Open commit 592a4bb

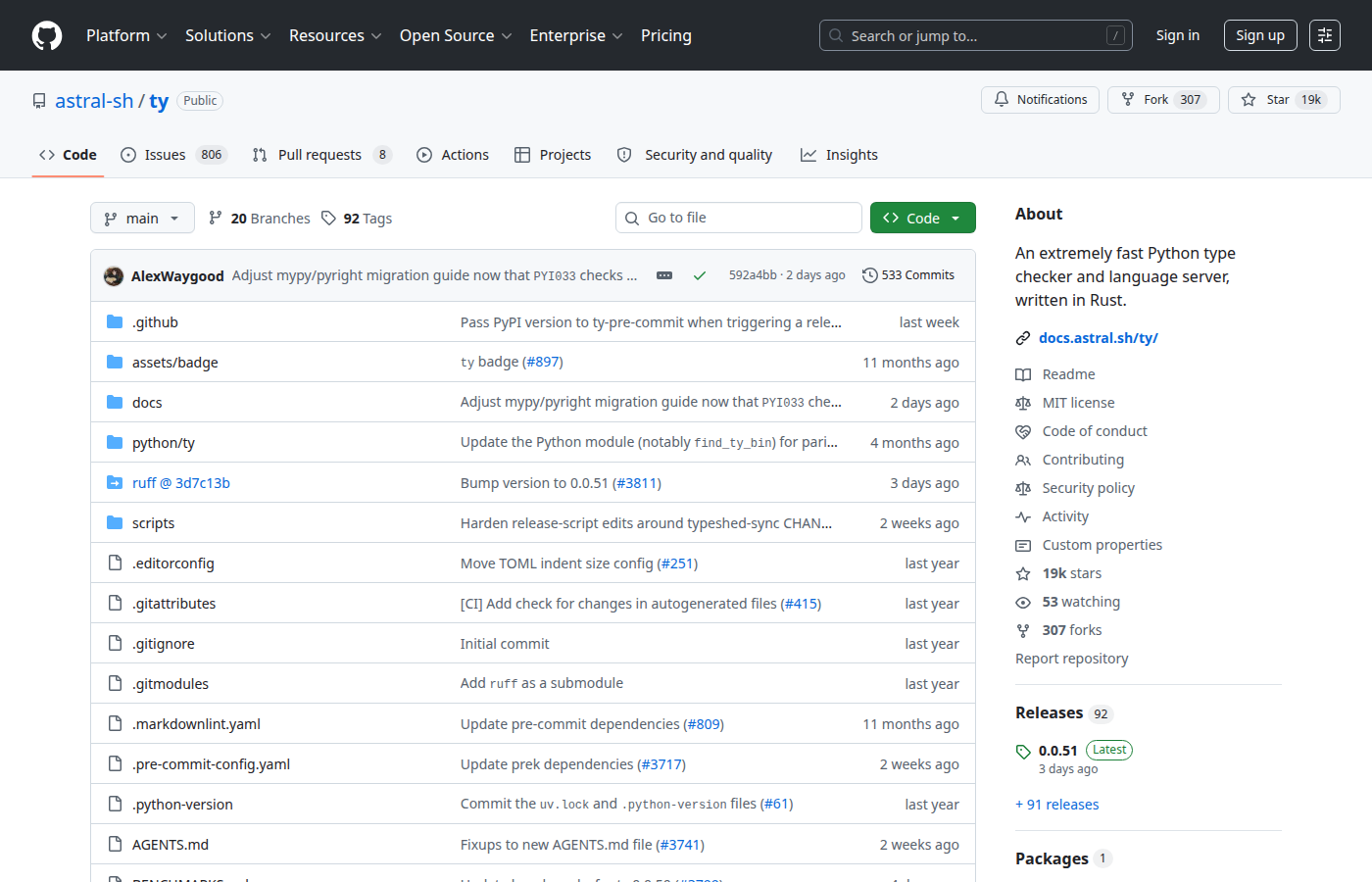753,275
